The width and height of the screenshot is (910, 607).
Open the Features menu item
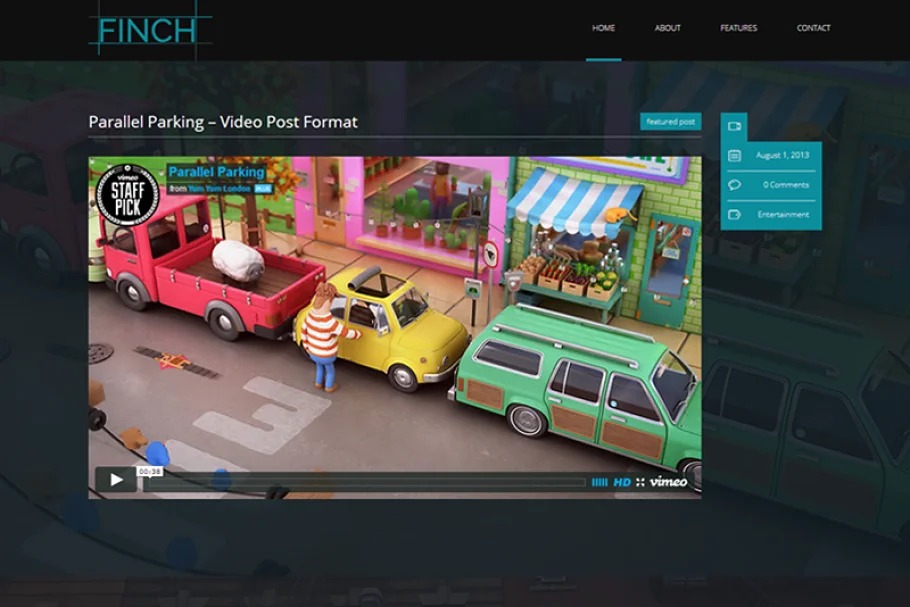(x=738, y=28)
